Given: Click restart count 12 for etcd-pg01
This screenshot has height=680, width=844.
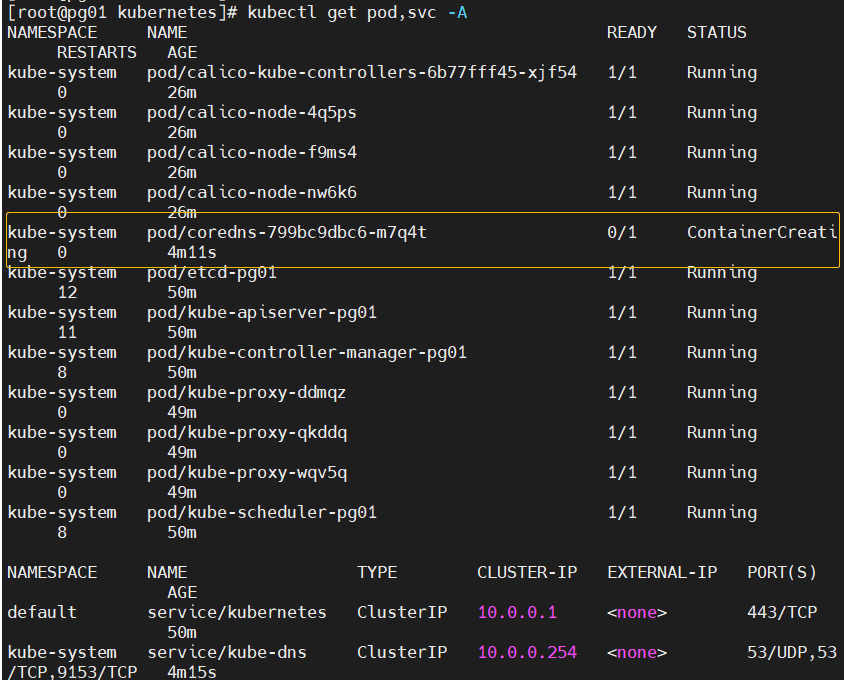Looking at the screenshot, I should tap(67, 293).
